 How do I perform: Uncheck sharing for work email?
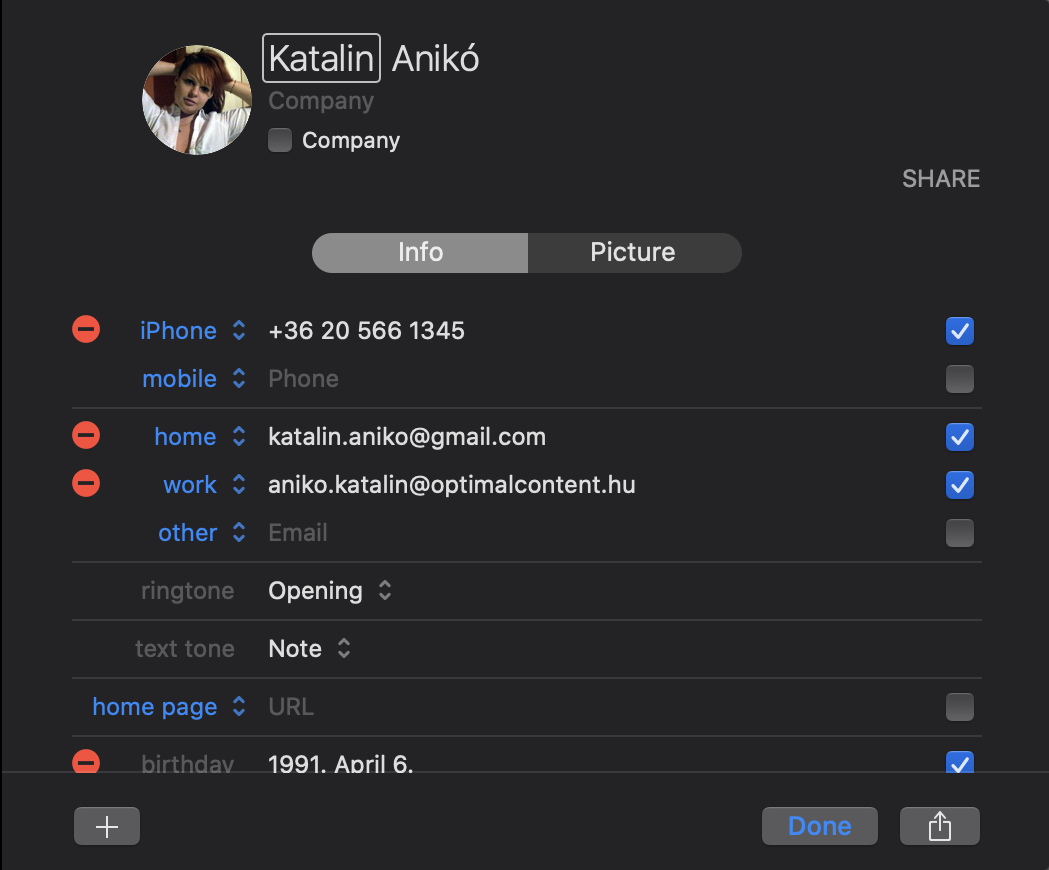[x=959, y=485]
